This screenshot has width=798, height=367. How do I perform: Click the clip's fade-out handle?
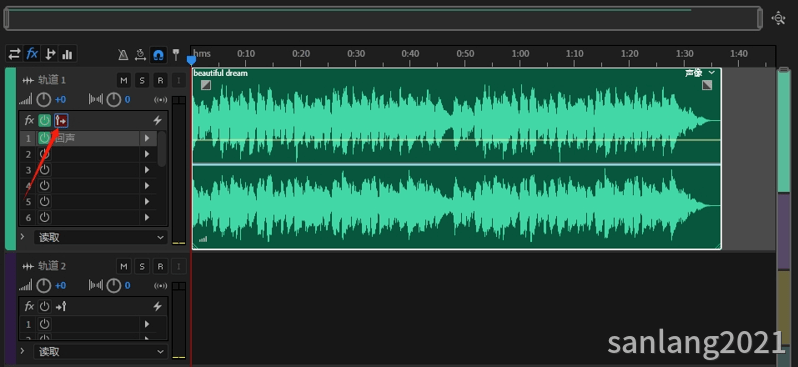(x=707, y=85)
